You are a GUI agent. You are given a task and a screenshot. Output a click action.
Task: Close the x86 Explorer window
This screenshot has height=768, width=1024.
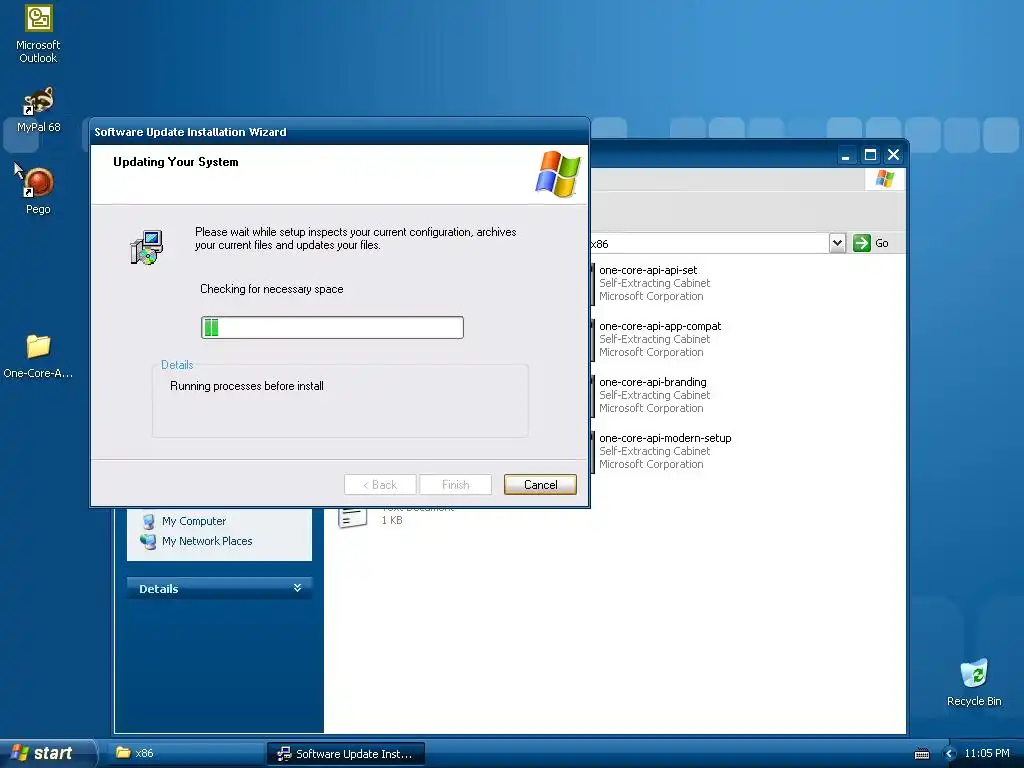pyautogui.click(x=893, y=155)
